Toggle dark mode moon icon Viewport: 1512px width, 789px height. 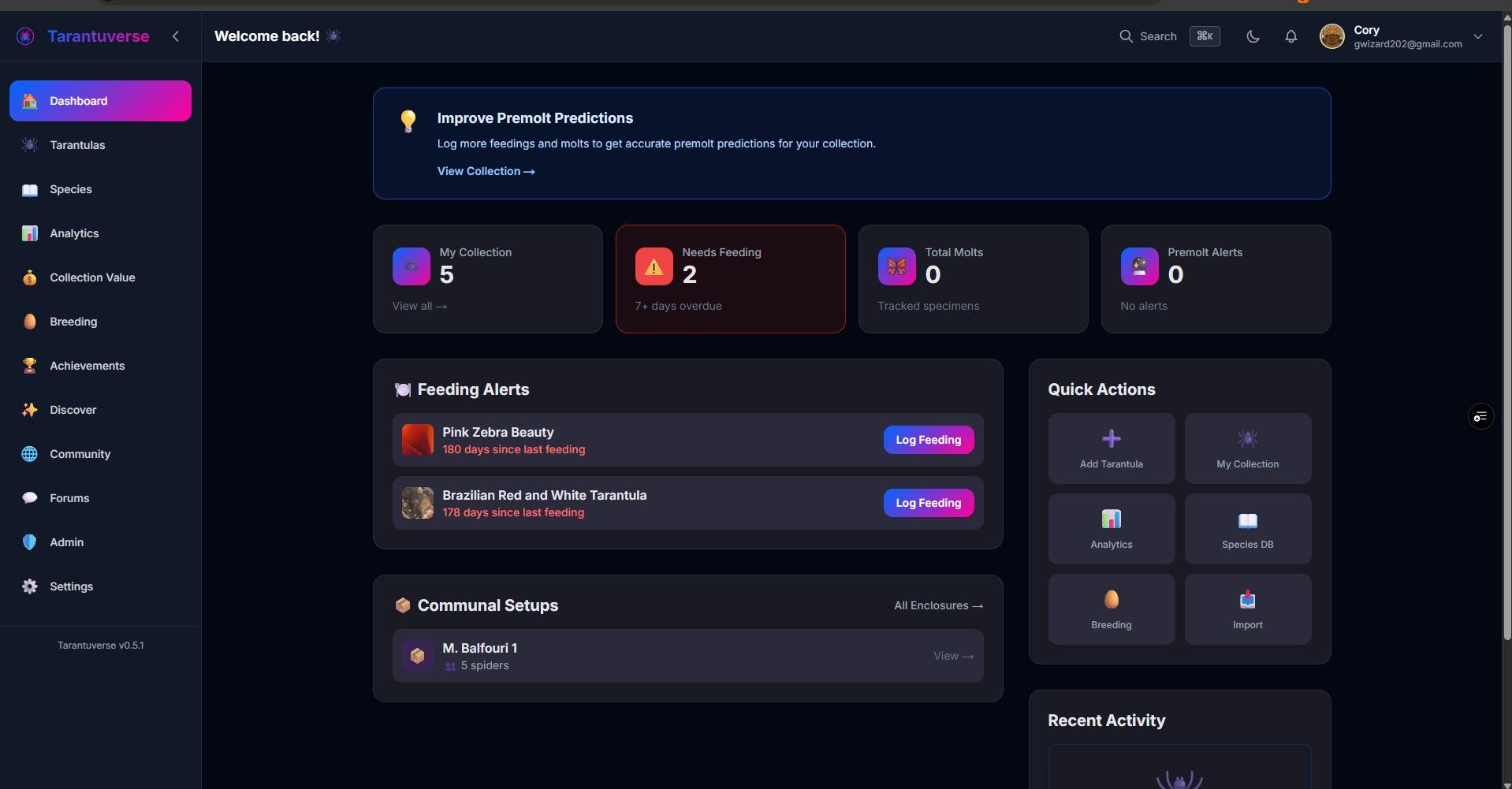tap(1253, 36)
